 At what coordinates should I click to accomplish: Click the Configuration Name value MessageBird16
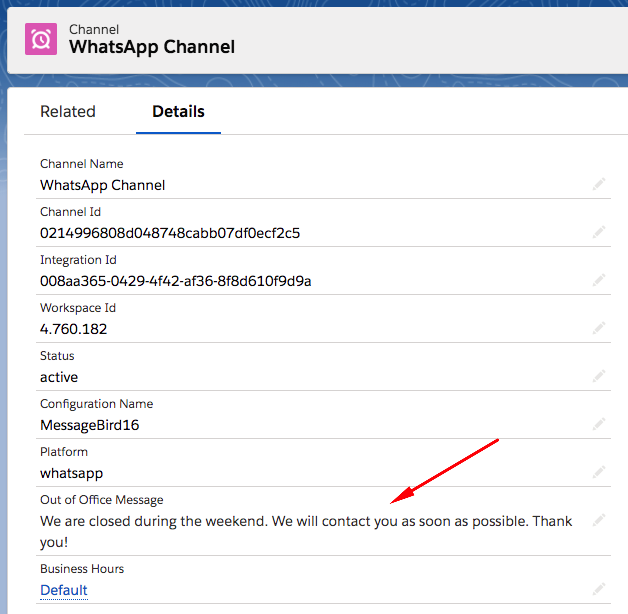(x=90, y=425)
